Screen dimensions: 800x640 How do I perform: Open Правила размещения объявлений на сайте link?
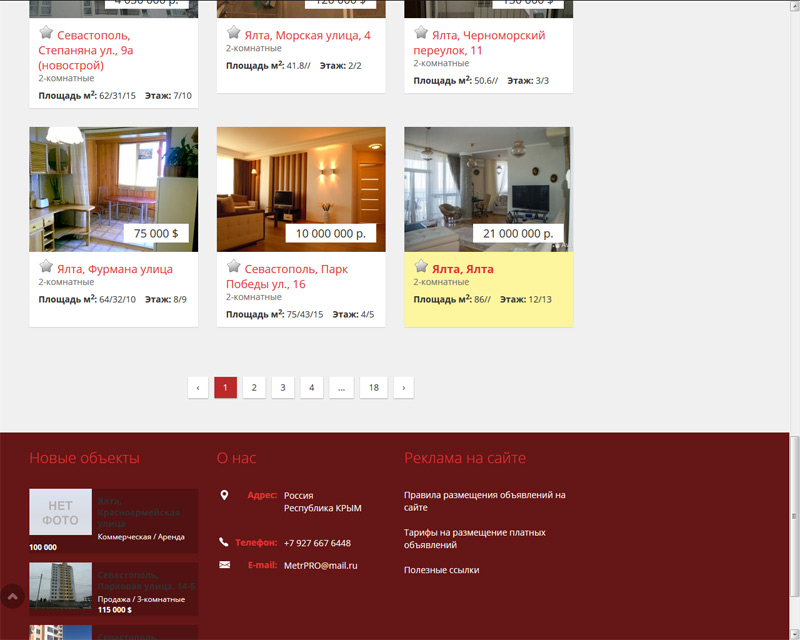point(484,501)
